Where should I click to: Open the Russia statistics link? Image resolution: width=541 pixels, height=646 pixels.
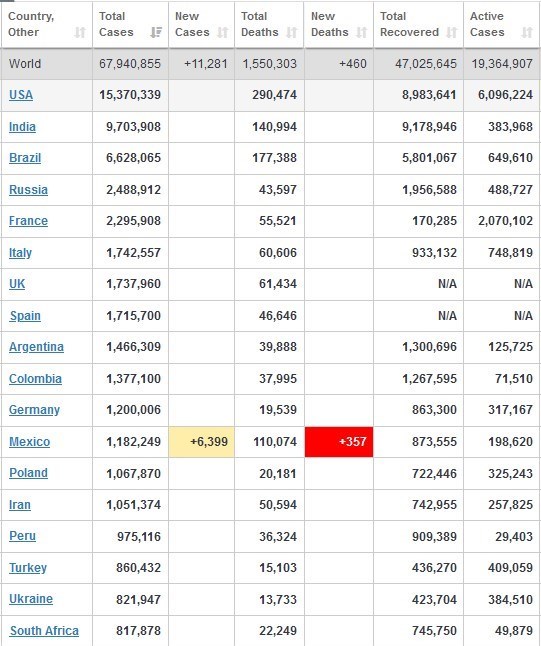(x=28, y=190)
